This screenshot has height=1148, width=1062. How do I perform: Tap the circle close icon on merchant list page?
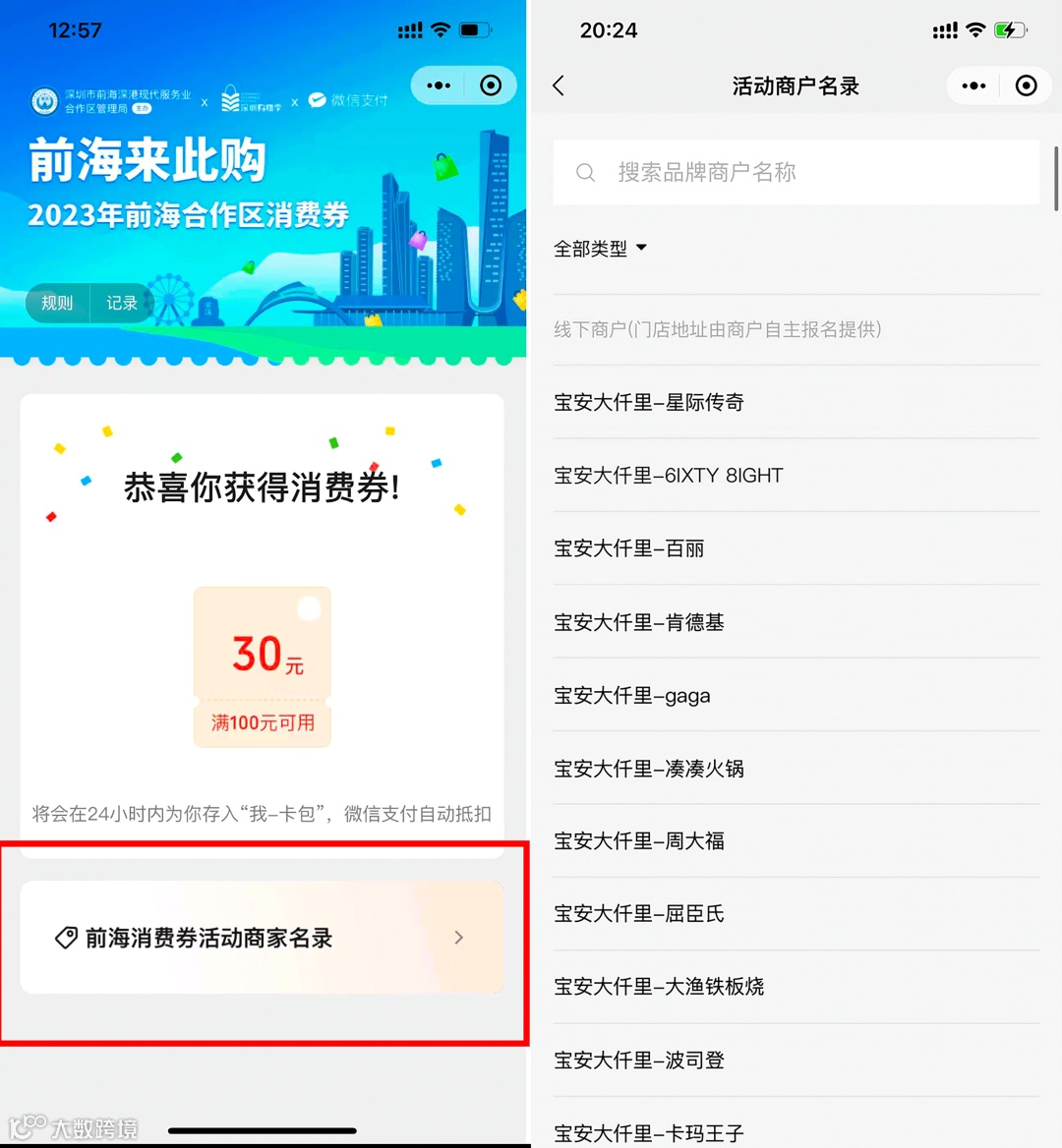point(1026,86)
